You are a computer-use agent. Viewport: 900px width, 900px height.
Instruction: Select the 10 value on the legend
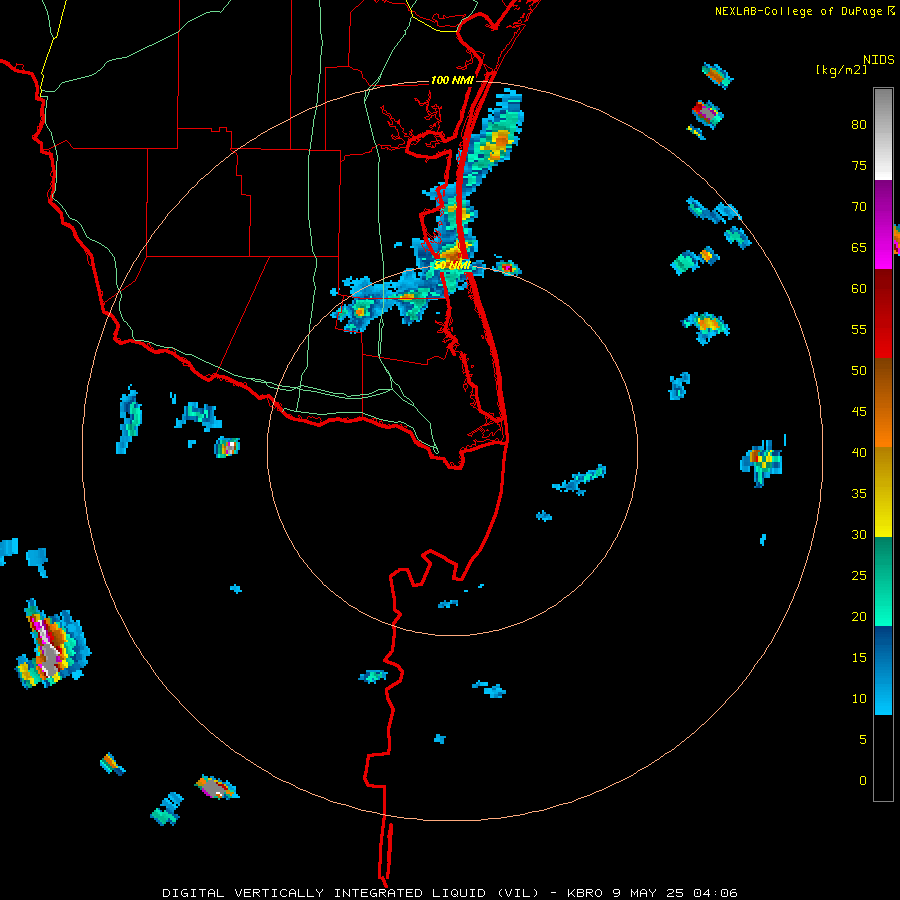point(859,699)
